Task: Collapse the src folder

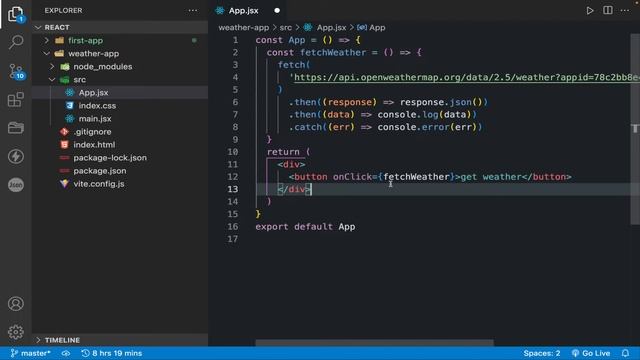Action: click(120, 80)
